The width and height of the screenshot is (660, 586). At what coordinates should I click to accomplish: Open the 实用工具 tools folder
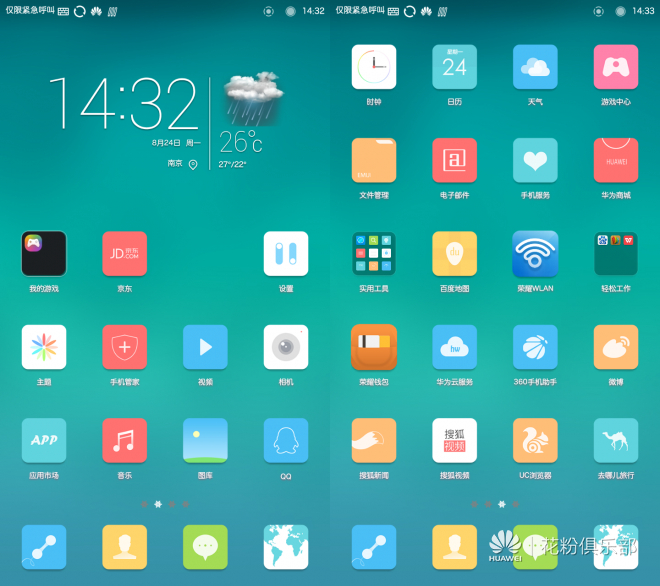click(374, 253)
